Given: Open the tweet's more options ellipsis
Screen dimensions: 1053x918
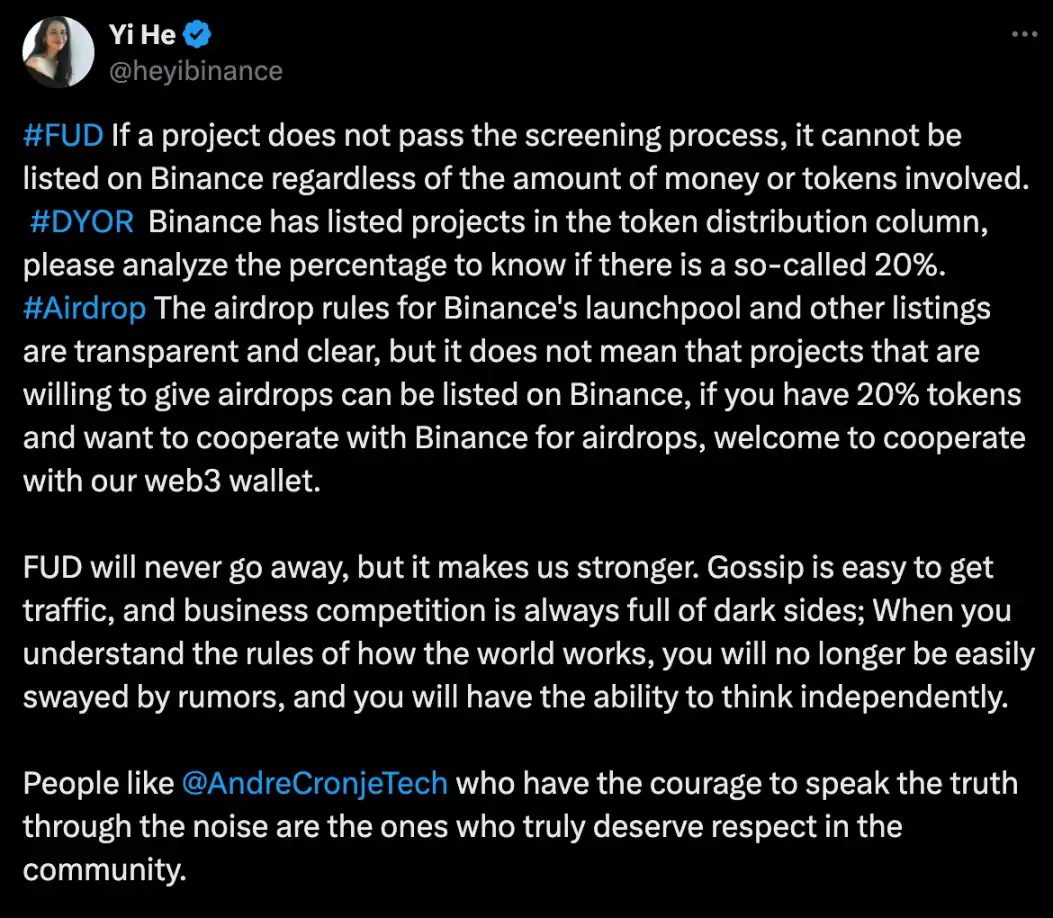Looking at the screenshot, I should pos(1024,33).
